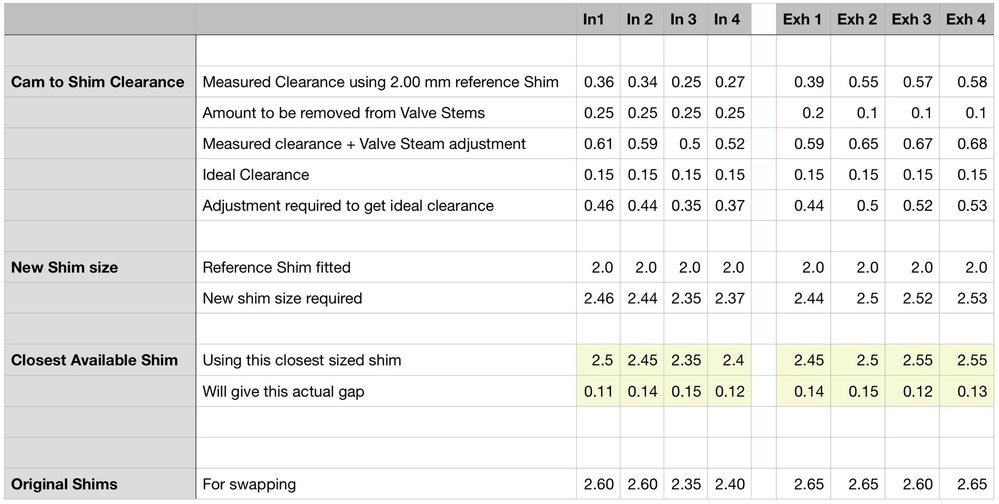999x504 pixels.
Task: Click In 3 new shim size 2.35
Action: [x=684, y=298]
